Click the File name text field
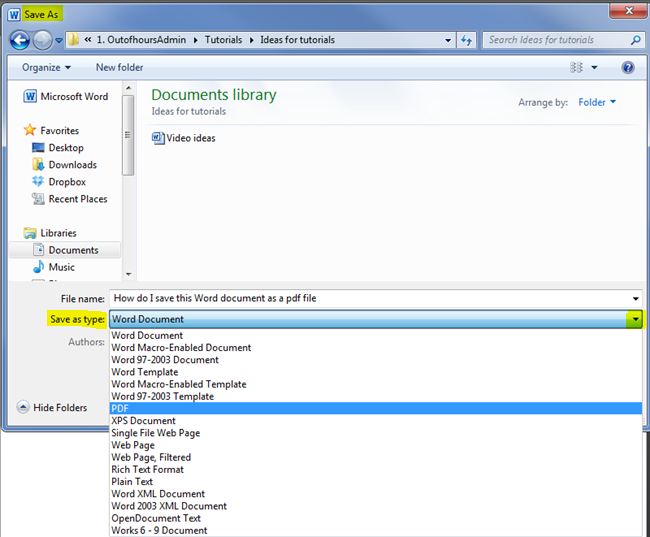The width and height of the screenshot is (650, 537). (x=369, y=298)
